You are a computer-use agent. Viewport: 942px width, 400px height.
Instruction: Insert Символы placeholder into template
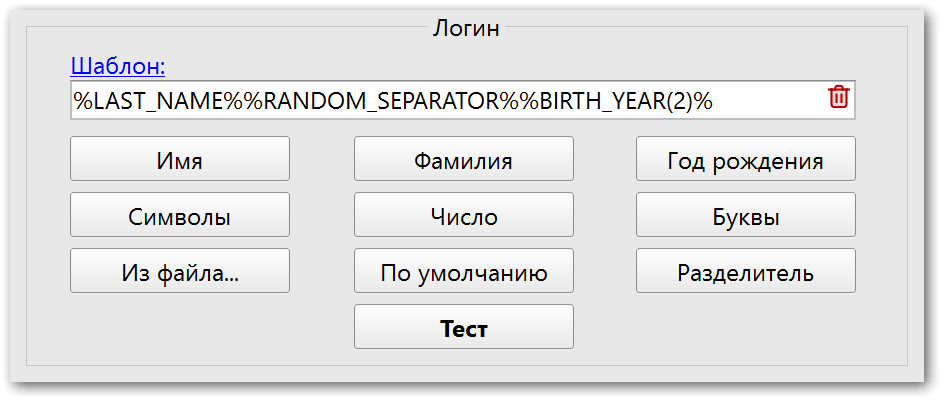(x=180, y=214)
